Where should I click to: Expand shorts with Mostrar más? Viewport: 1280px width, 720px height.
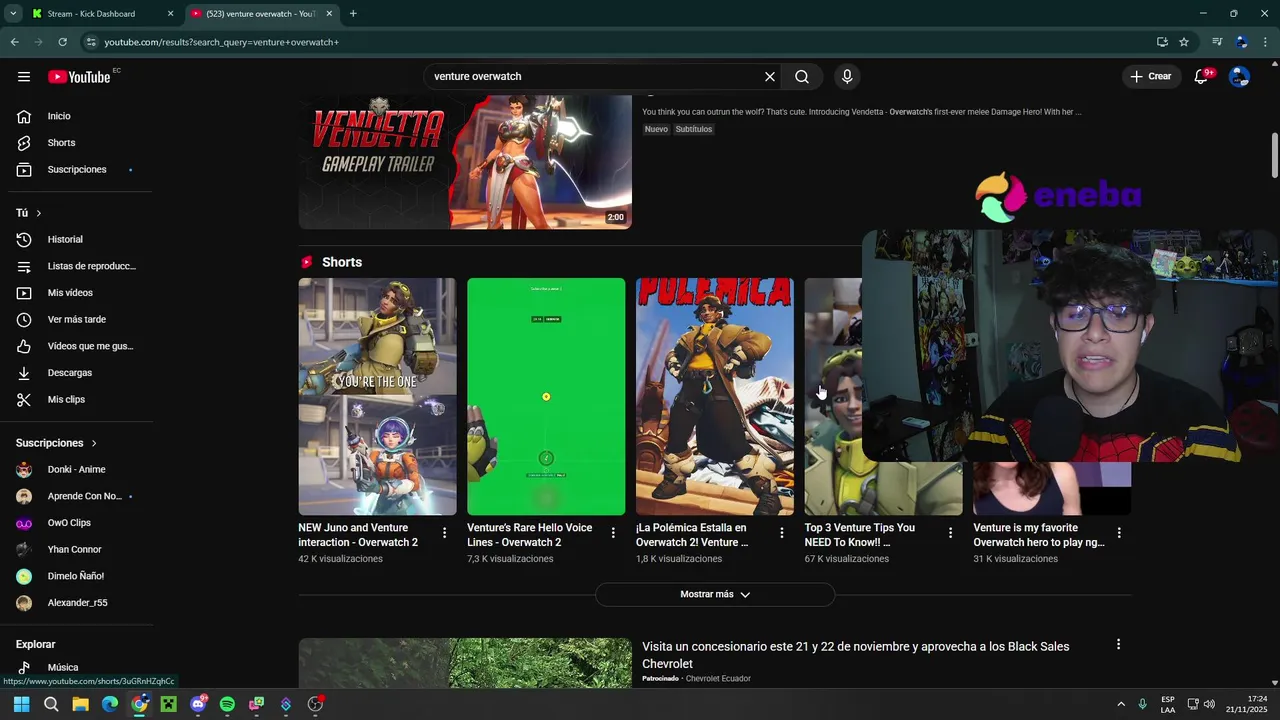715,594
